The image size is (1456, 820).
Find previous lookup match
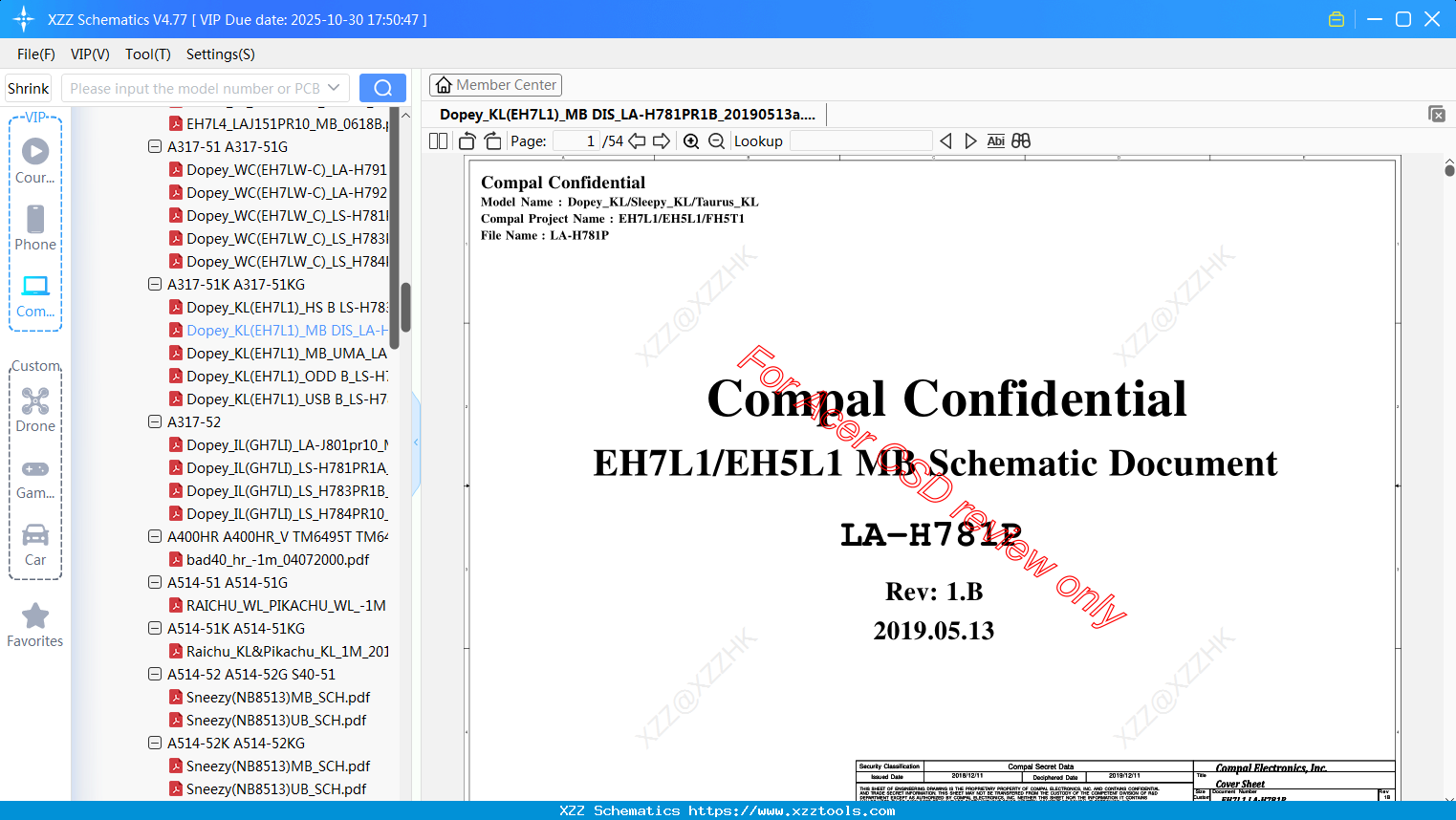[945, 141]
